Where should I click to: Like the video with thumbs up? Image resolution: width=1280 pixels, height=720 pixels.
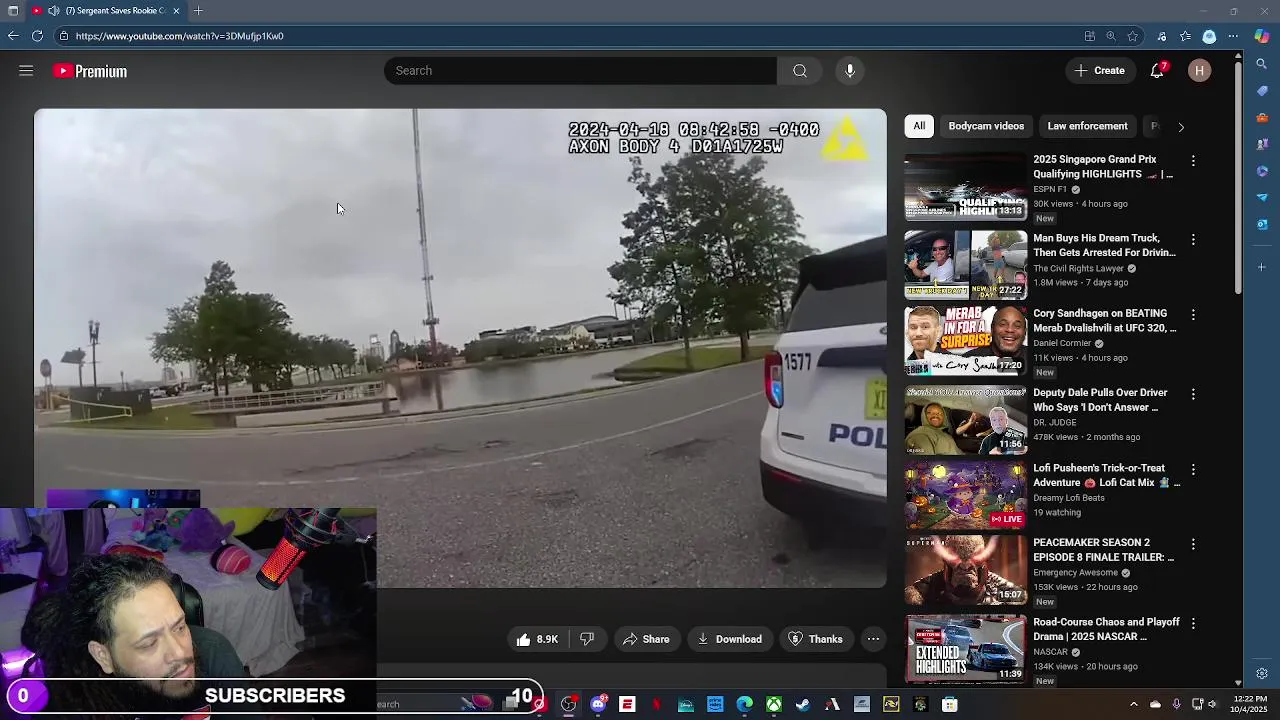(x=537, y=639)
